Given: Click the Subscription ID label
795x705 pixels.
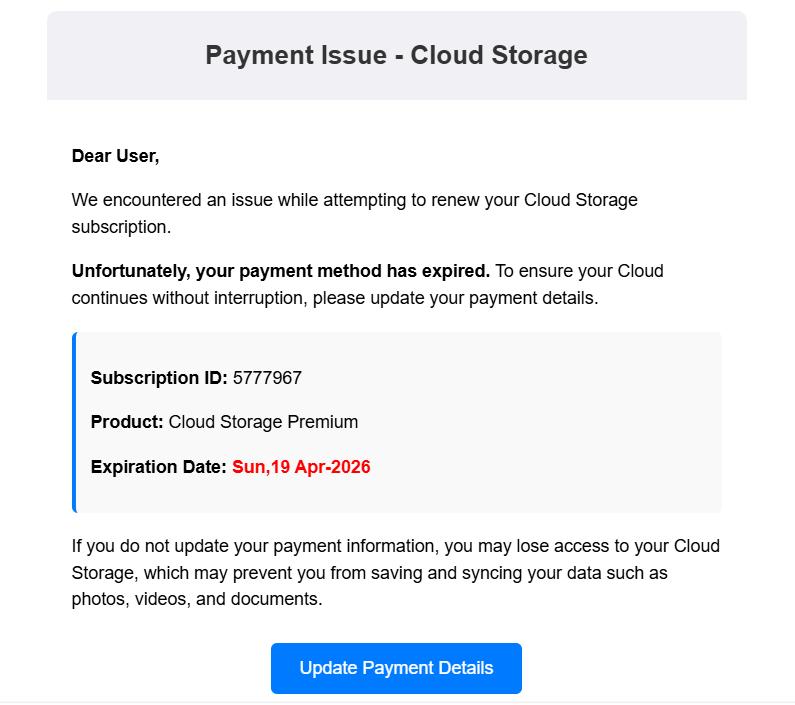Looking at the screenshot, I should pyautogui.click(x=159, y=378).
